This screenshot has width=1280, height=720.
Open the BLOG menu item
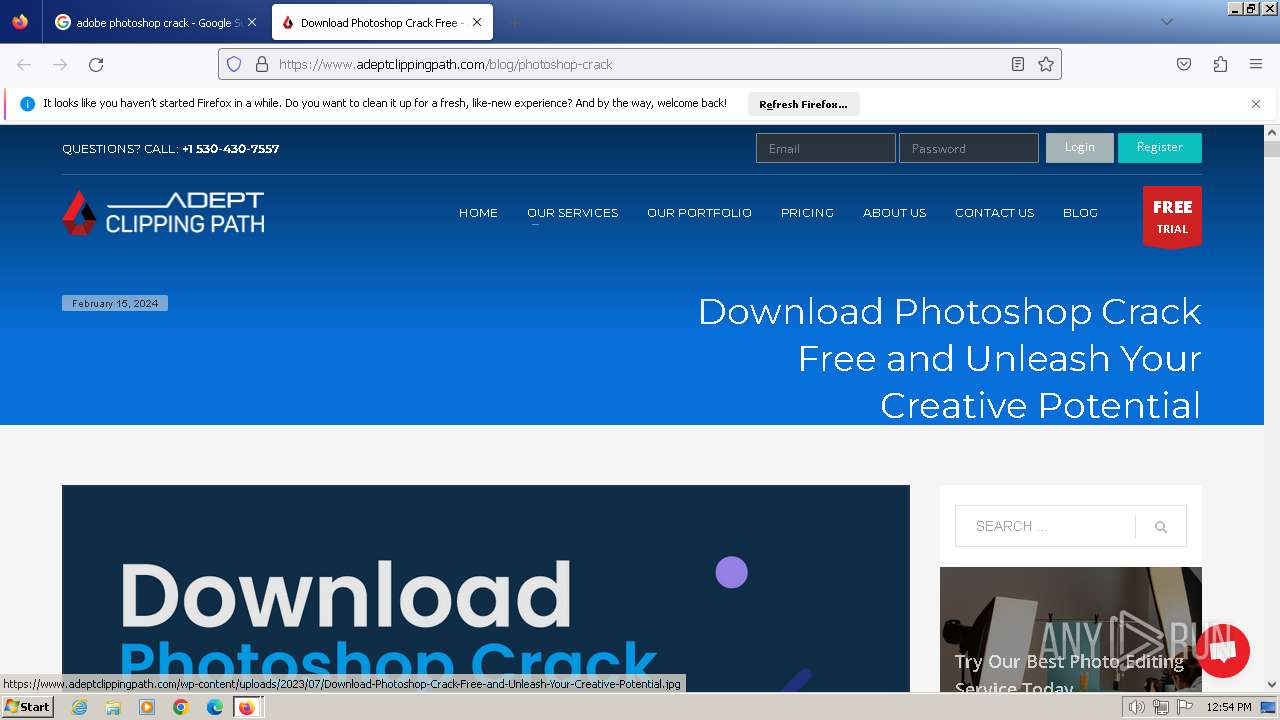click(x=1080, y=213)
